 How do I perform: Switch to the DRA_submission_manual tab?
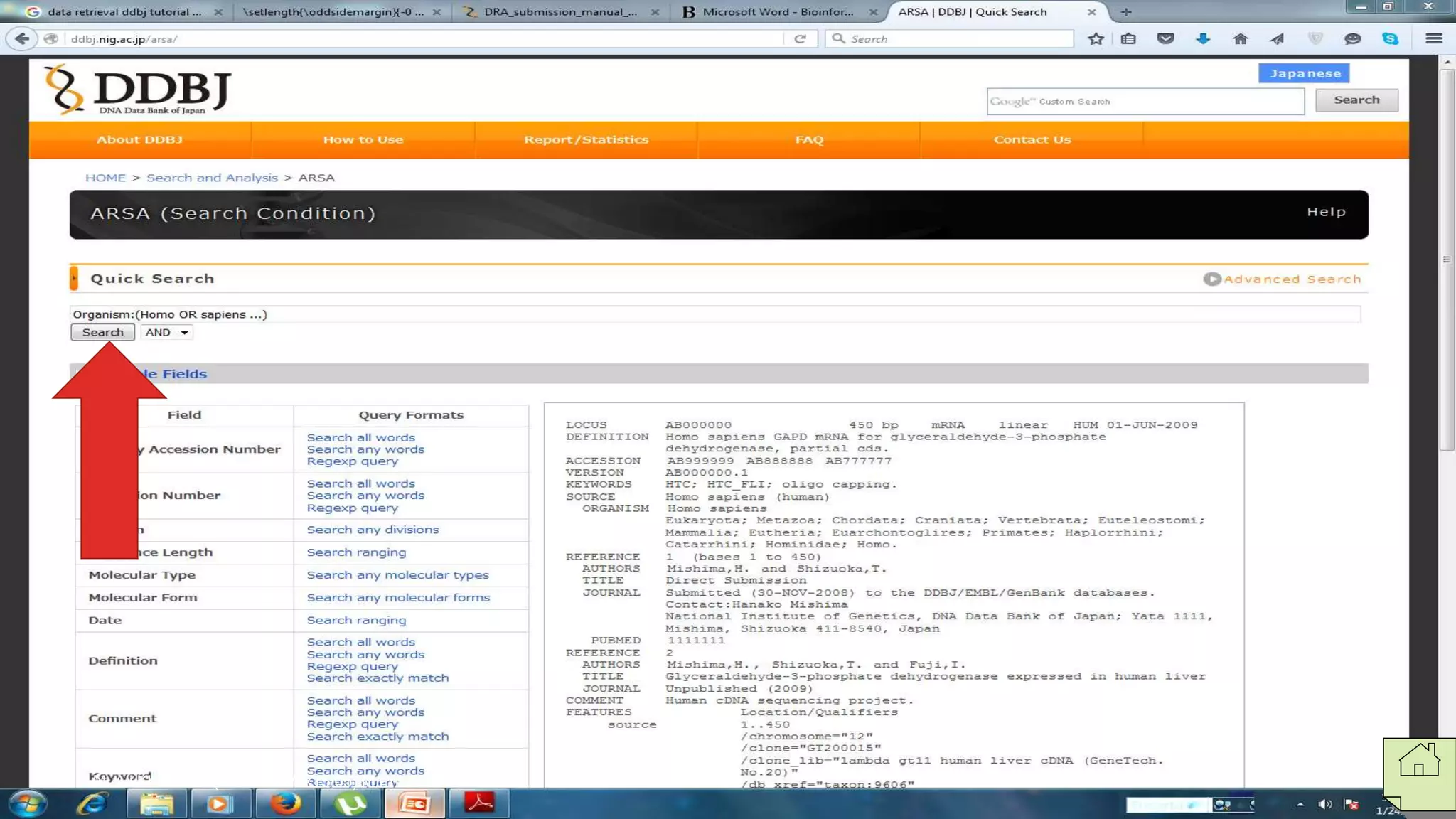click(560, 11)
